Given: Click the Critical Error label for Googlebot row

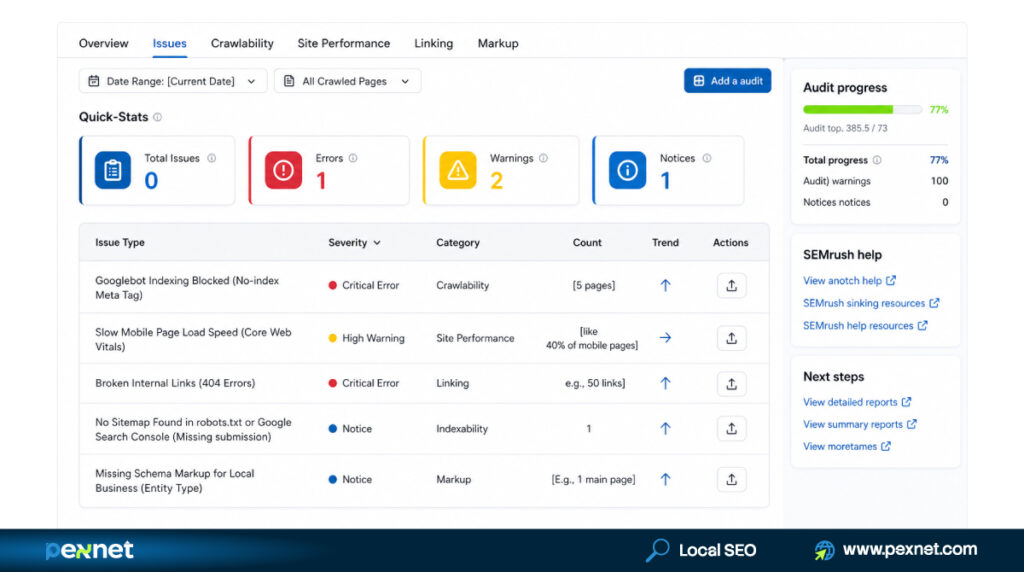Looking at the screenshot, I should (x=370, y=285).
